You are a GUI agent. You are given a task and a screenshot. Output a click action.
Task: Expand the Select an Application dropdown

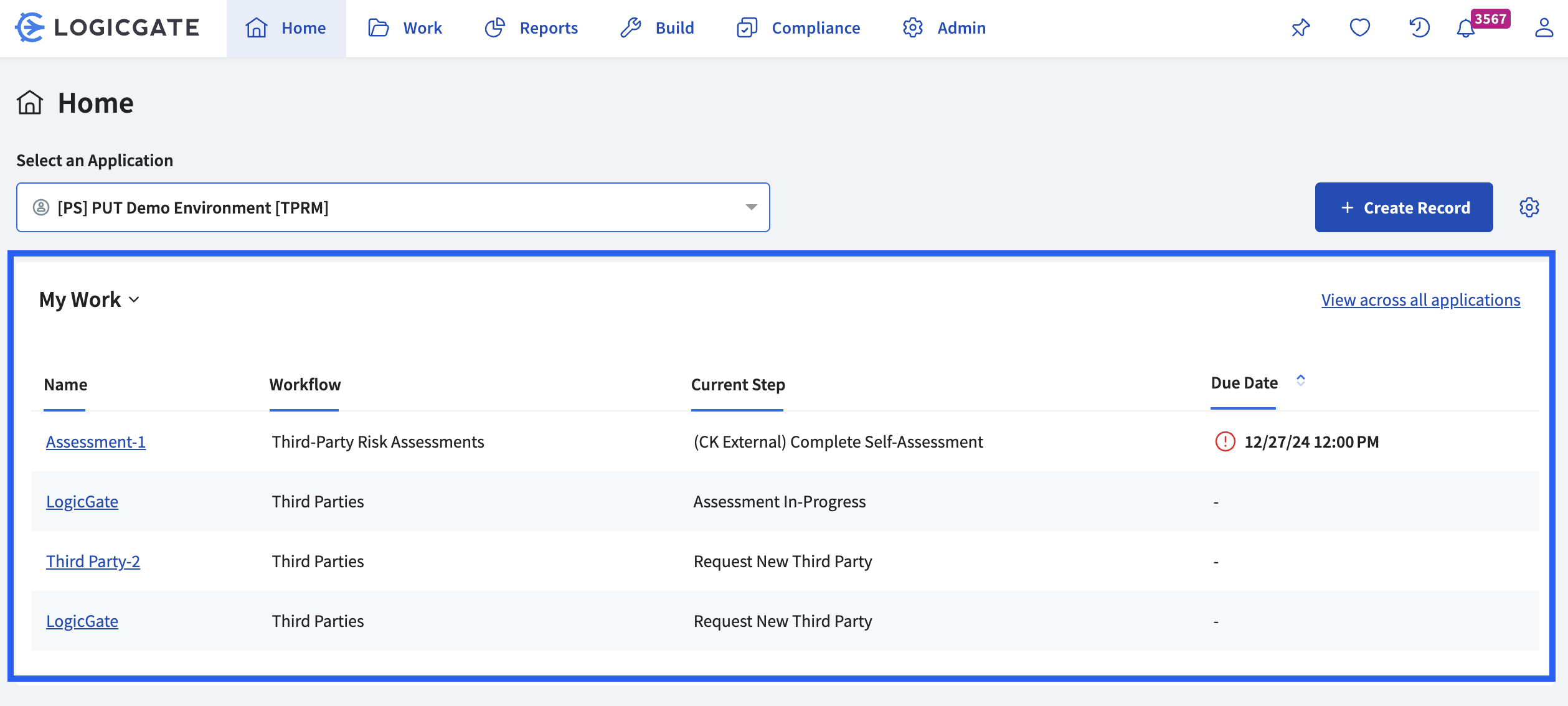(x=751, y=207)
